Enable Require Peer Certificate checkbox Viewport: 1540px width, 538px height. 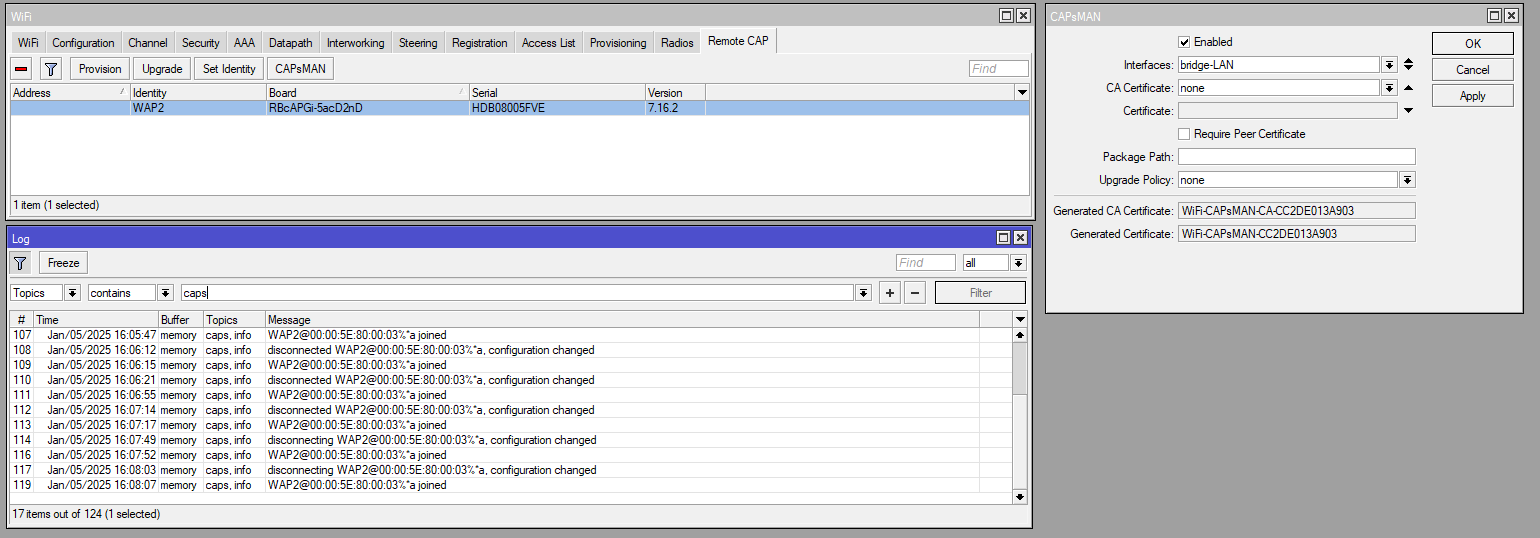click(x=1184, y=134)
